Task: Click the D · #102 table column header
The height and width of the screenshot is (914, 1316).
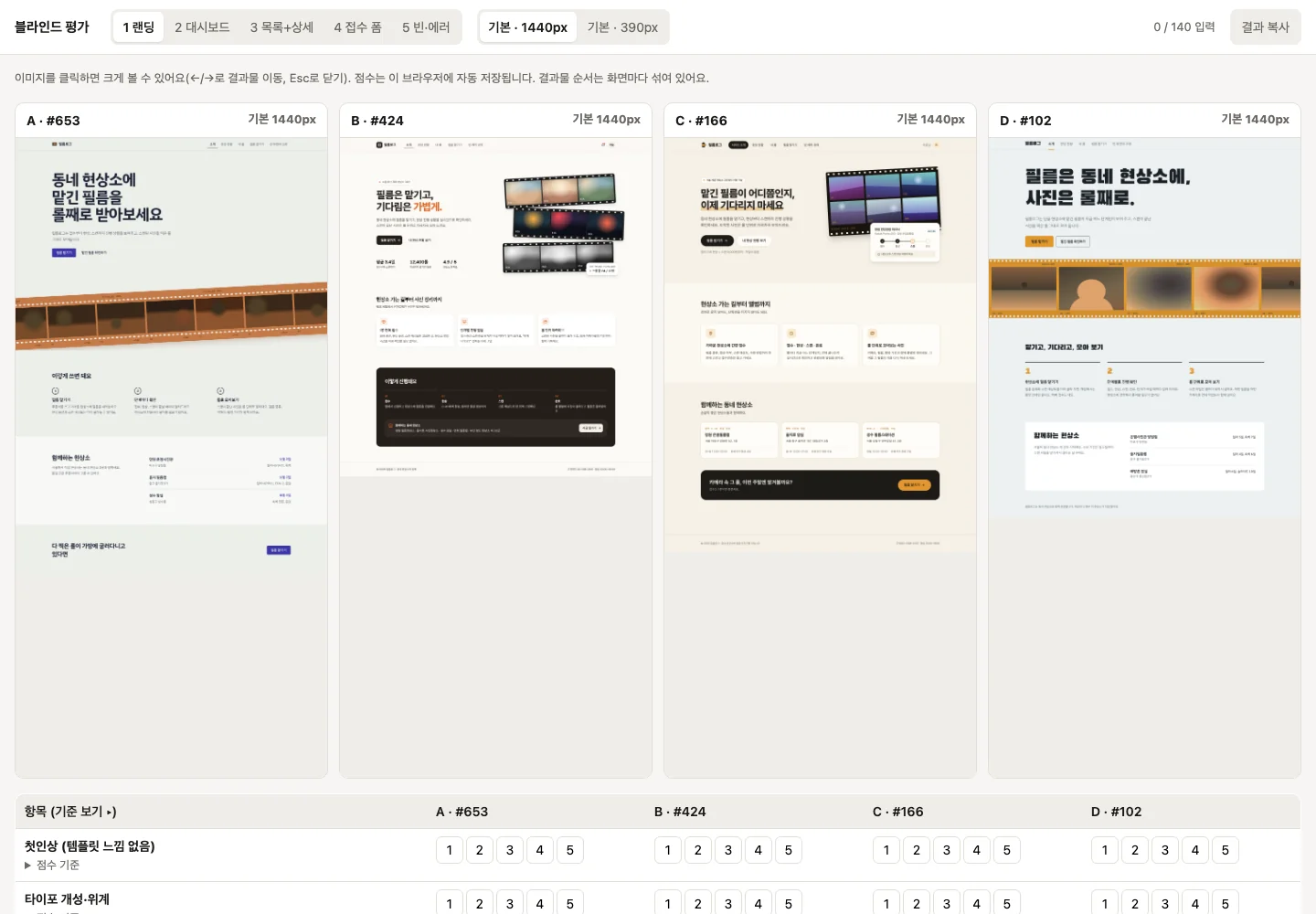Action: 1117,812
